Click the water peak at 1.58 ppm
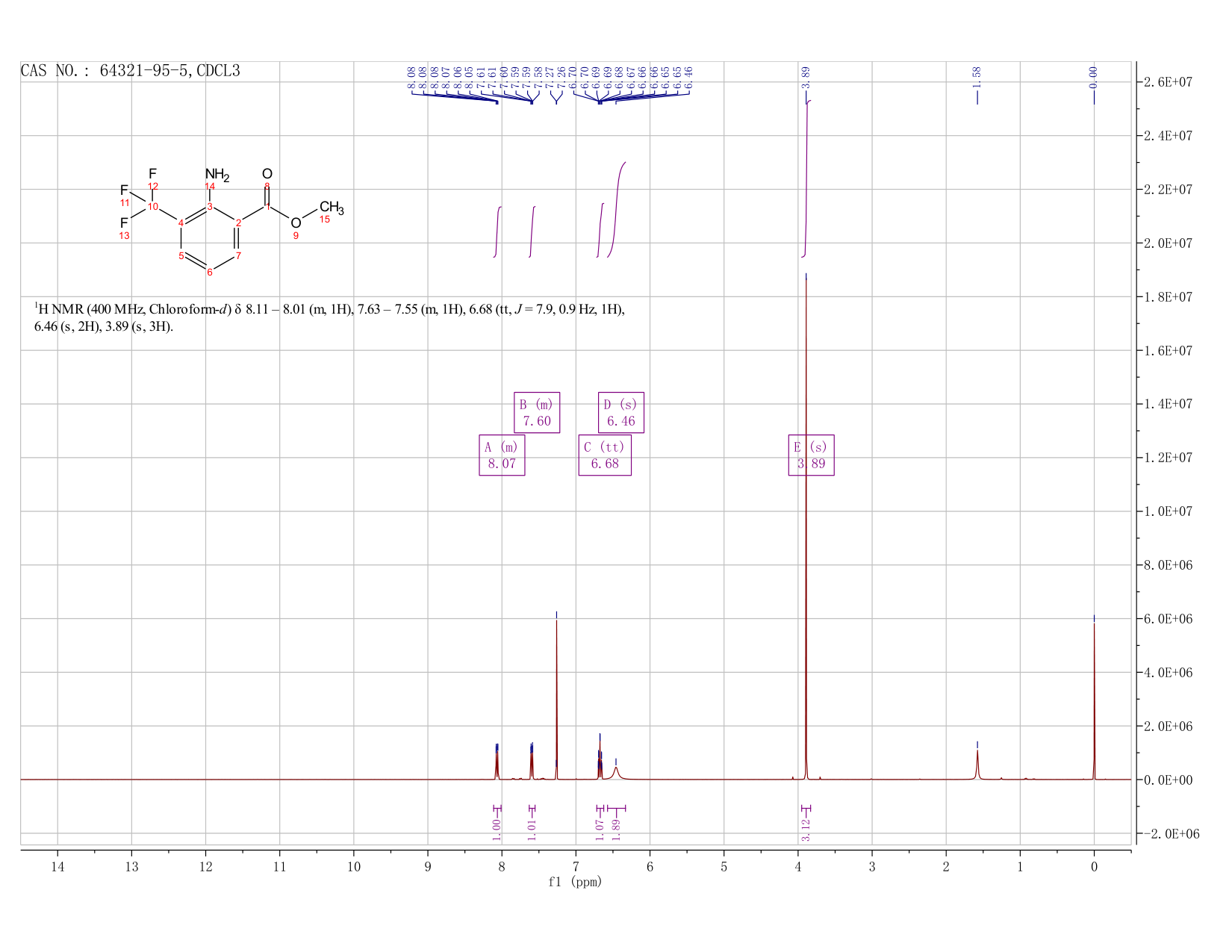1232x952 pixels. pyautogui.click(x=977, y=765)
